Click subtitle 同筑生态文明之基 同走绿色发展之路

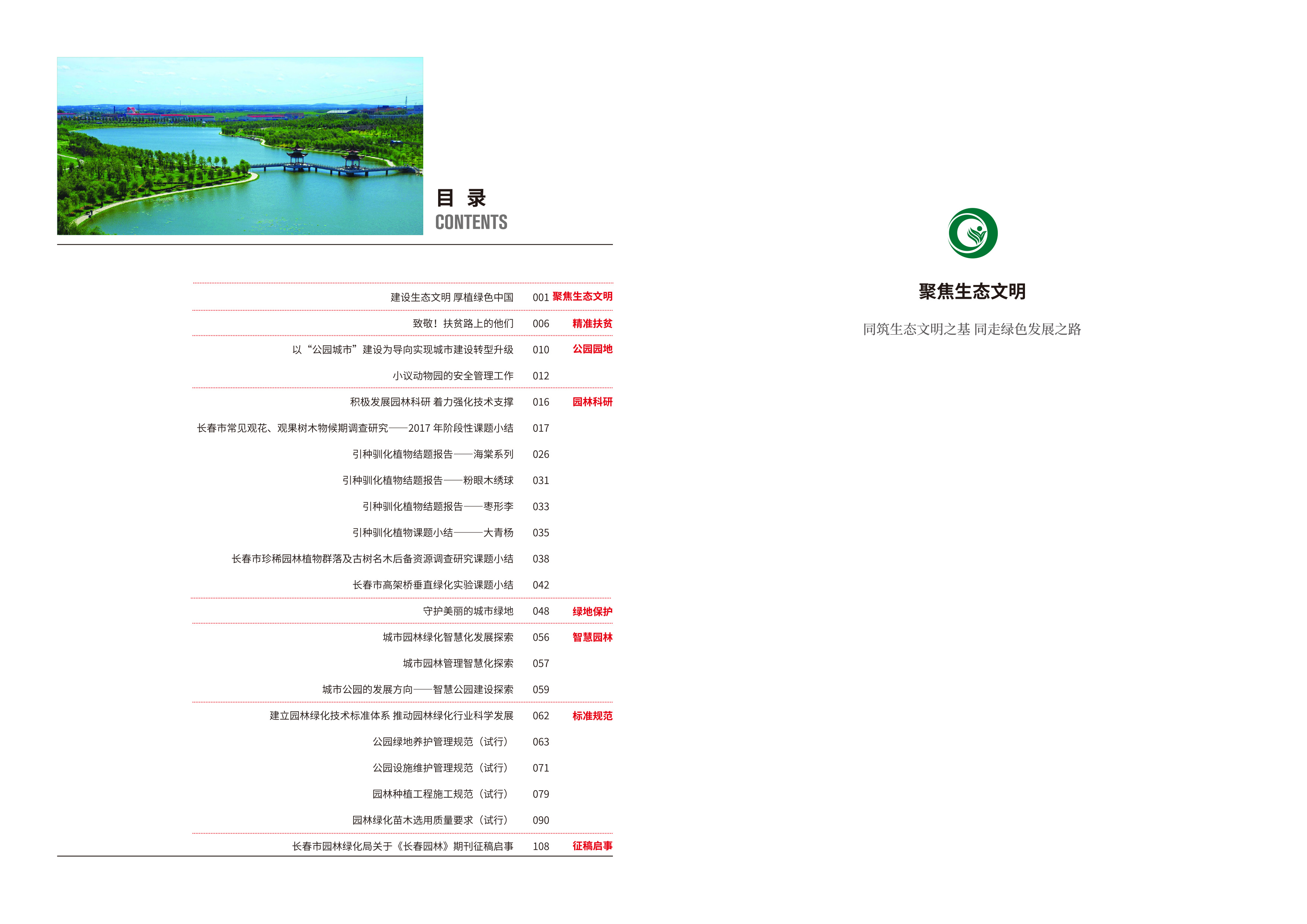[x=972, y=329]
